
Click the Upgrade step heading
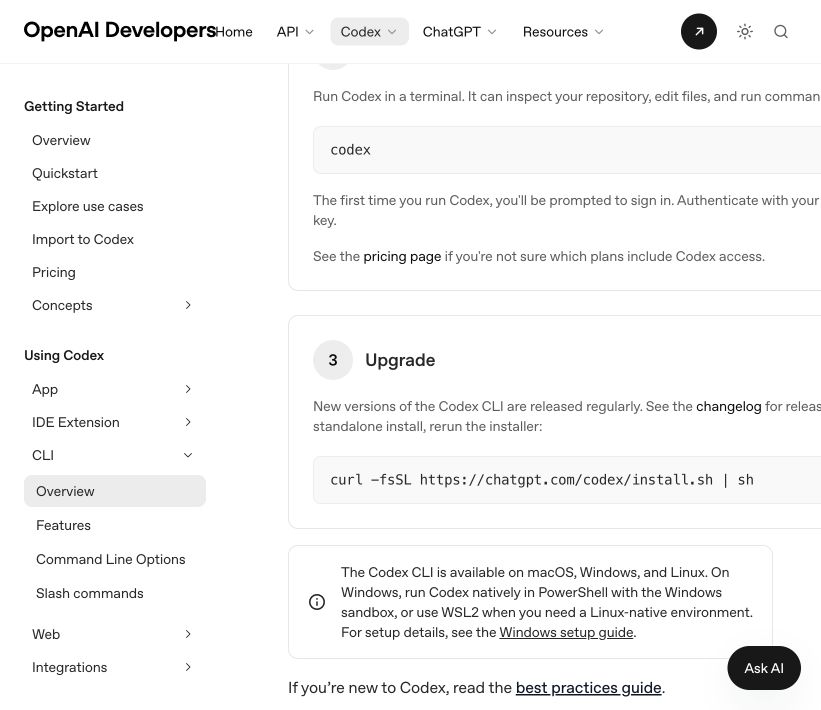tap(400, 360)
